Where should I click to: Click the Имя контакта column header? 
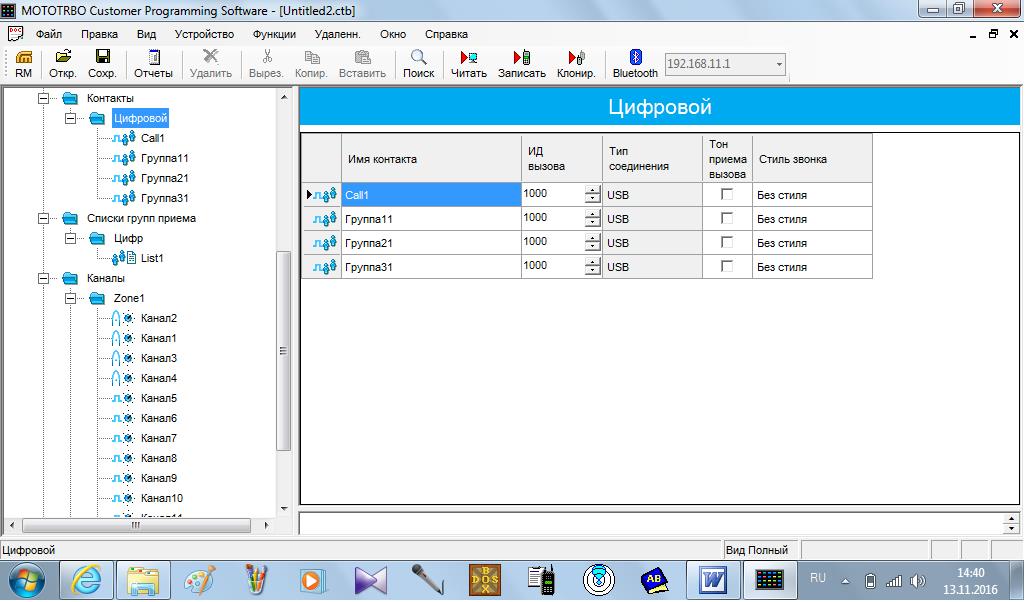point(431,159)
